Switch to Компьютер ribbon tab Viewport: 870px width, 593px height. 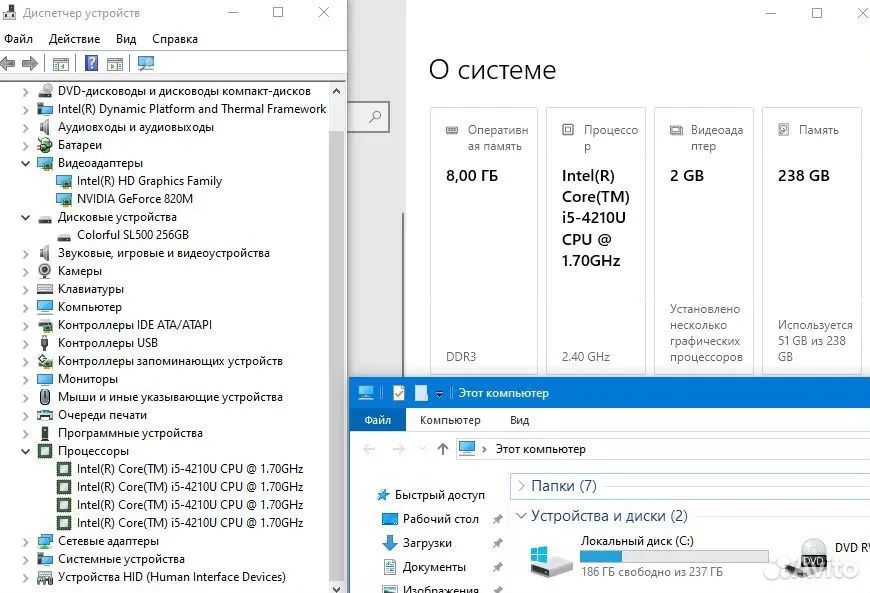click(x=450, y=420)
